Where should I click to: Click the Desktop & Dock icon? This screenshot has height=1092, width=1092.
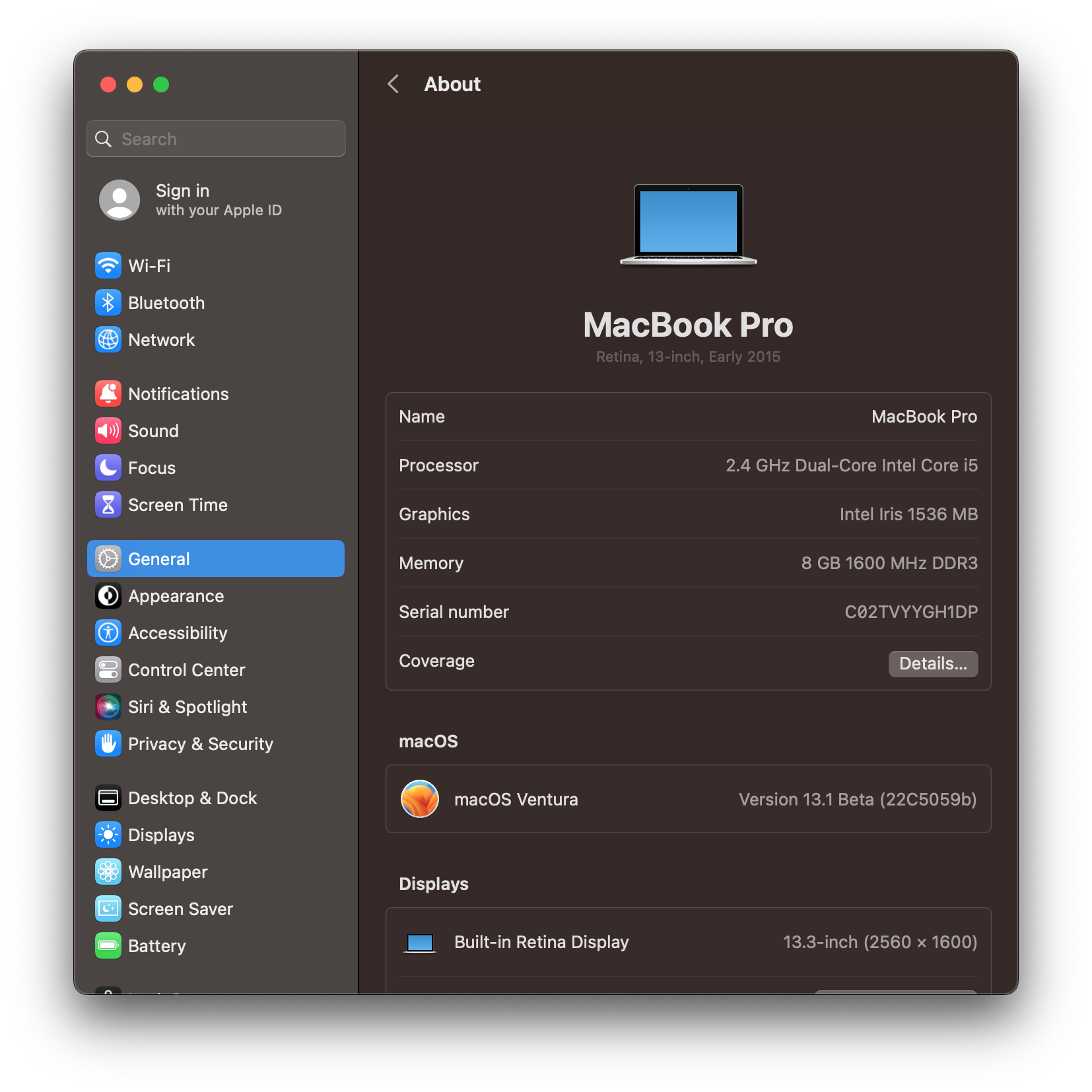pos(108,798)
